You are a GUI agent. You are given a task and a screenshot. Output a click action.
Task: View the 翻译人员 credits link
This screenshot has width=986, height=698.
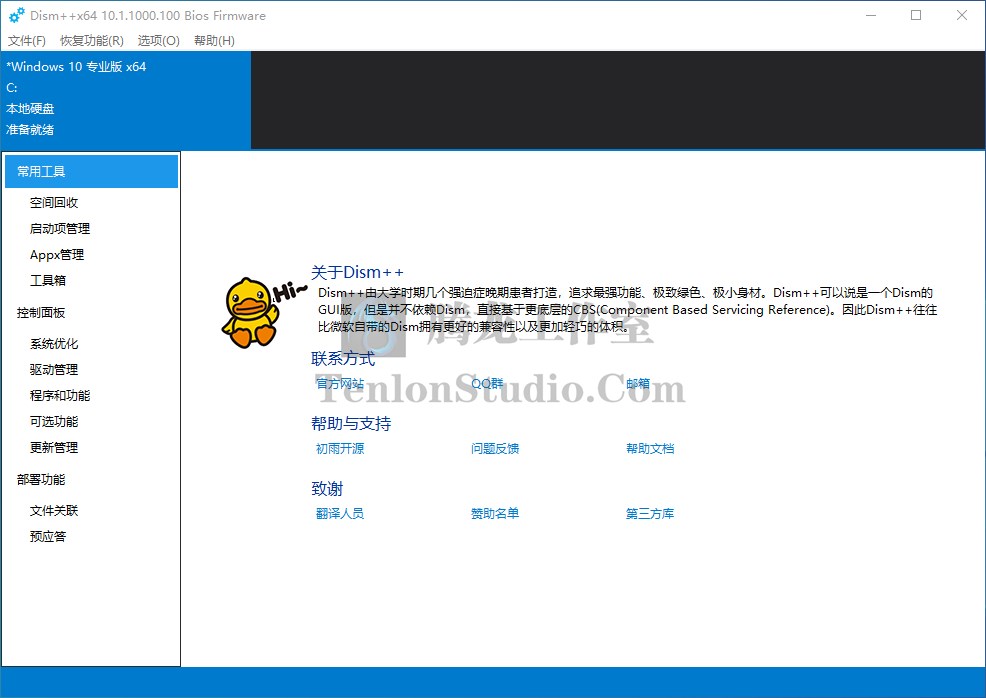(x=340, y=514)
